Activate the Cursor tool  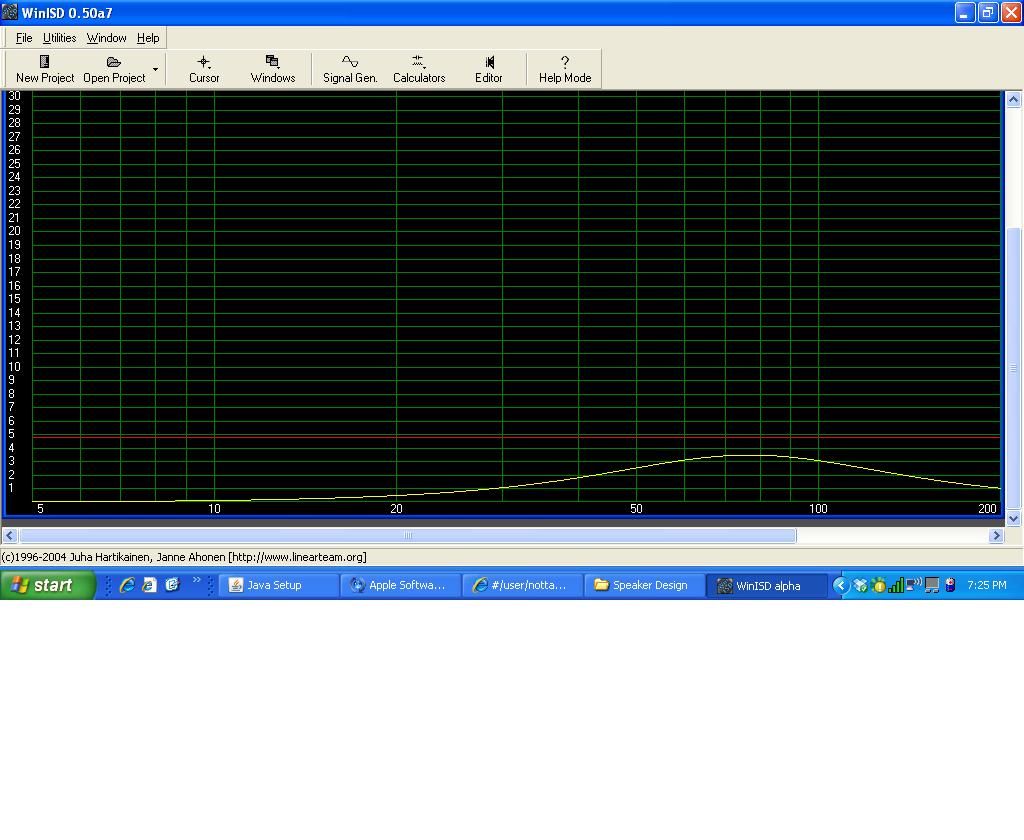click(x=204, y=69)
